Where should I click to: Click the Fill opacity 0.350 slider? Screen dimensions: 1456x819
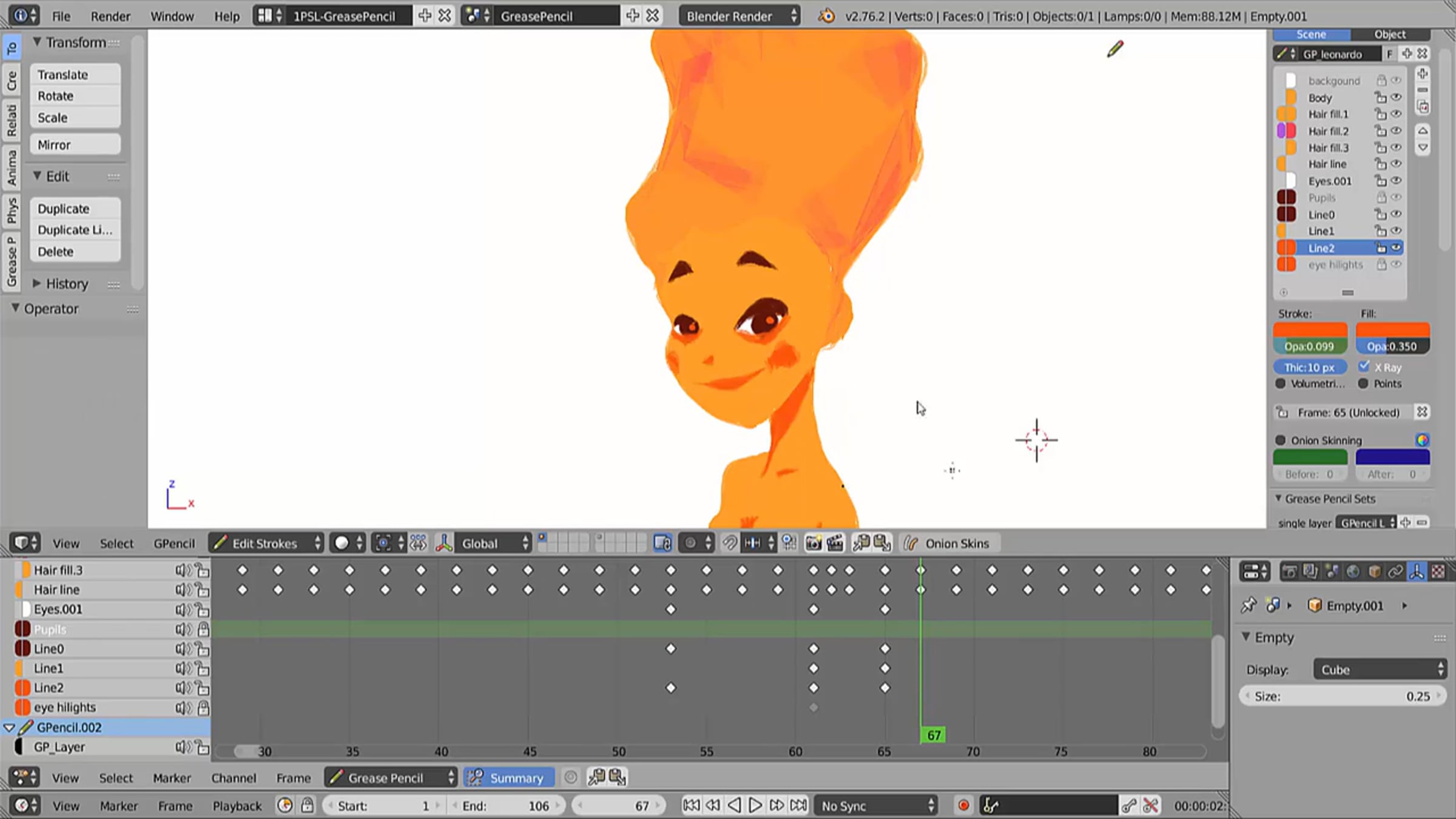coord(1392,346)
